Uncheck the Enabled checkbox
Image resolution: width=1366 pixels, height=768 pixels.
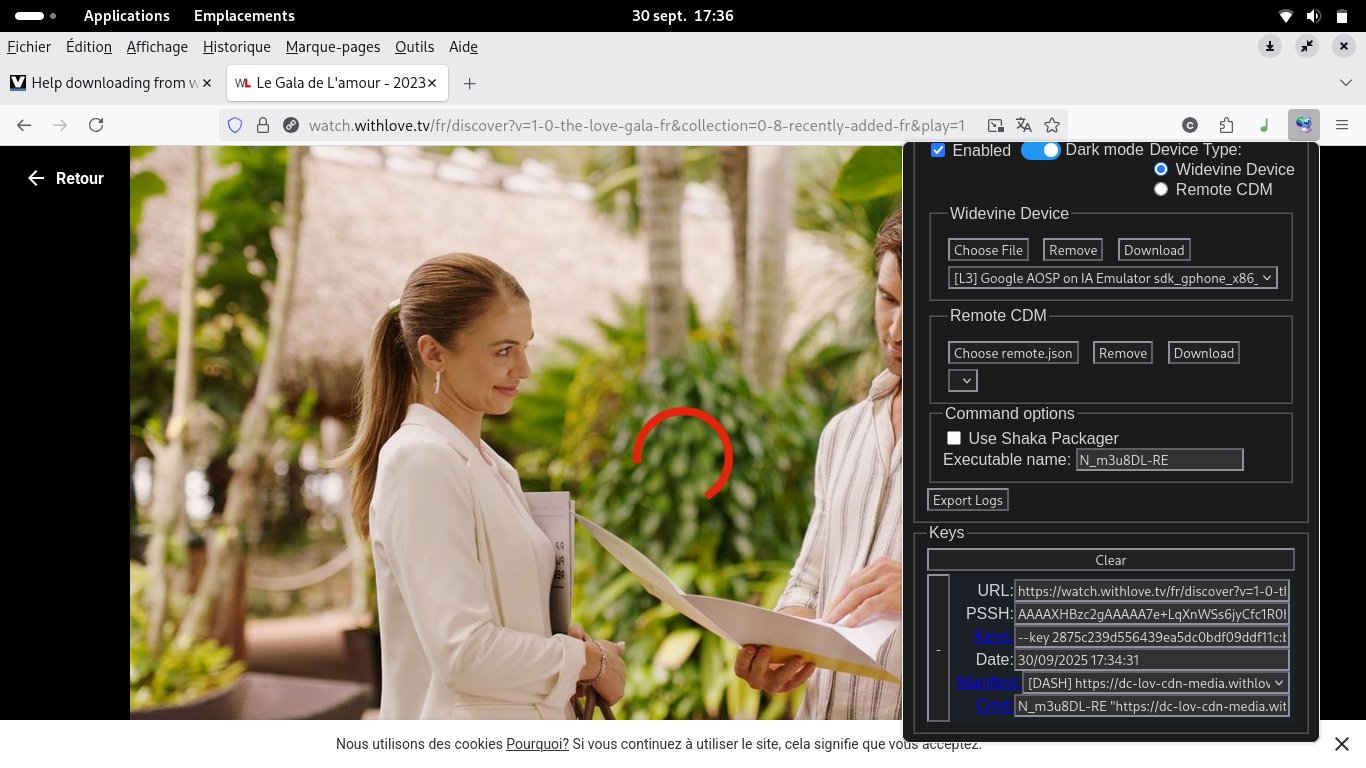tap(938, 150)
